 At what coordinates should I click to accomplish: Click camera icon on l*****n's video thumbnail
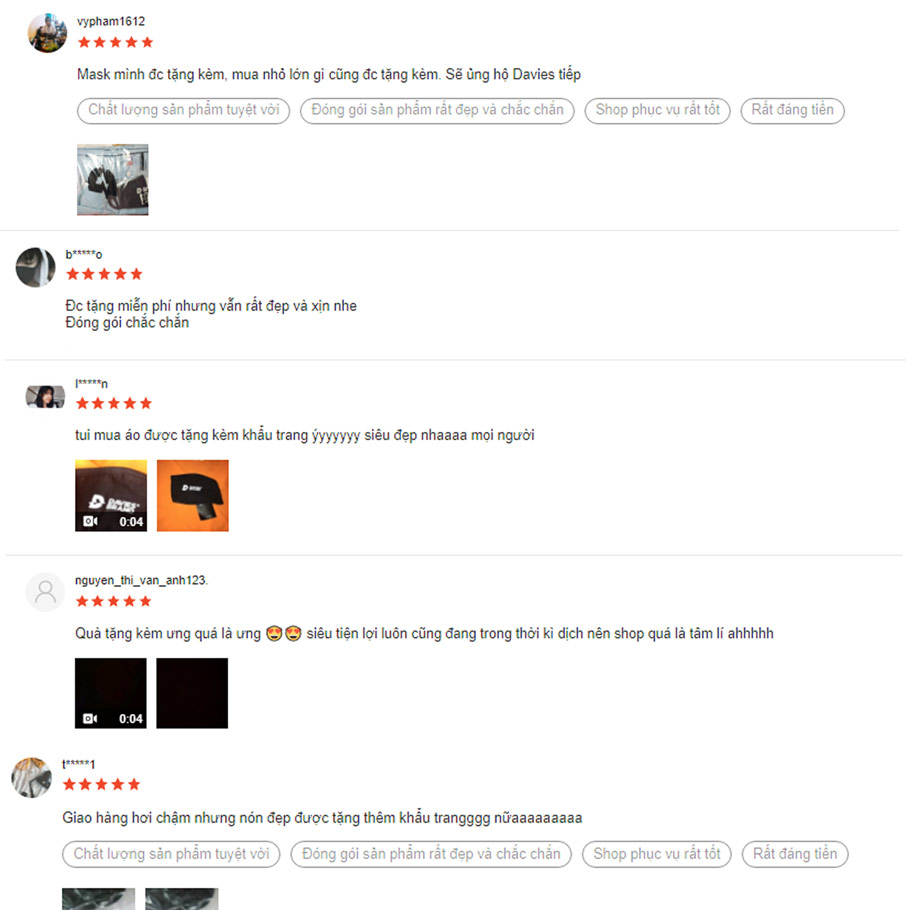90,521
